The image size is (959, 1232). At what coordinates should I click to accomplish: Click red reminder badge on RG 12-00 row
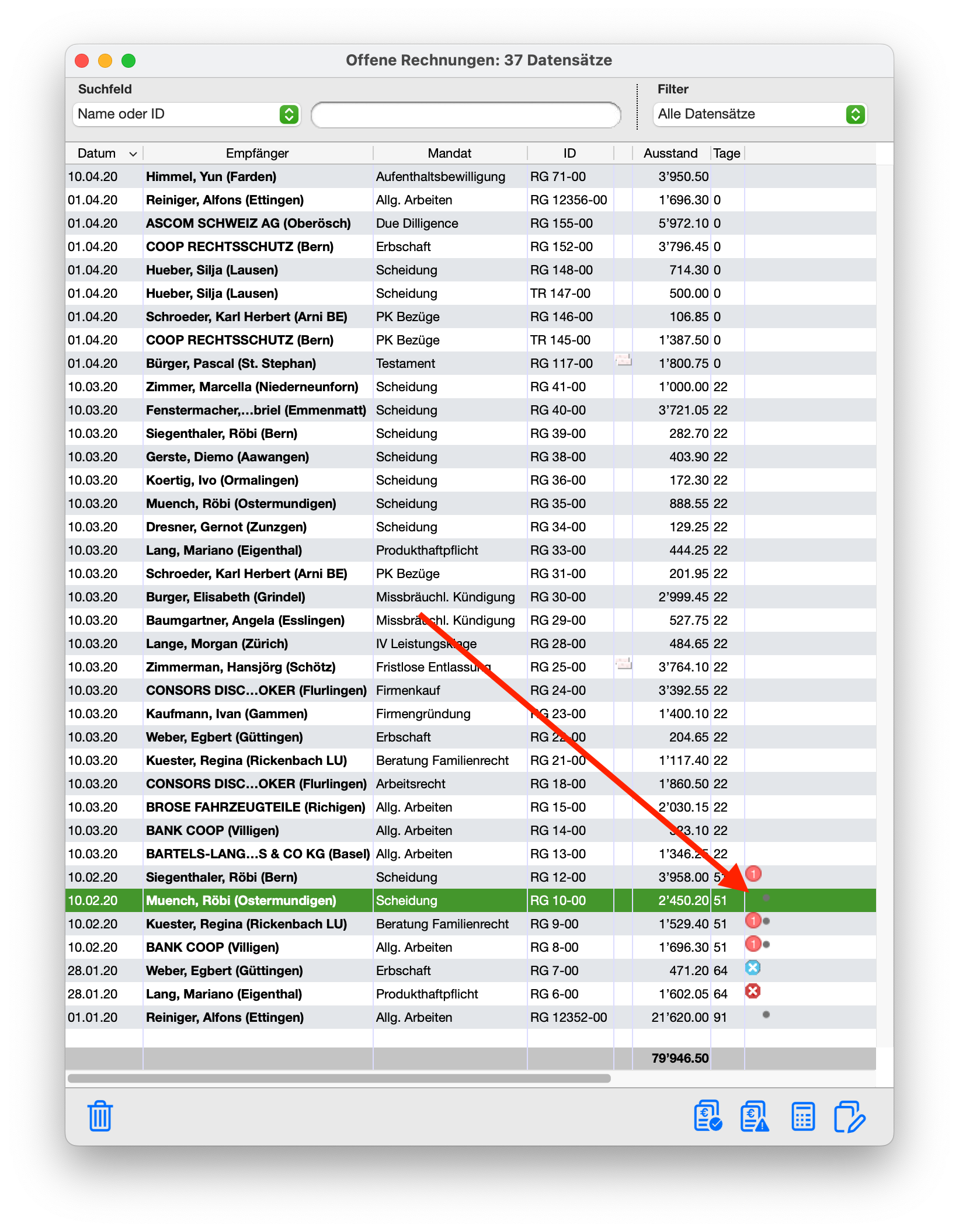[753, 873]
